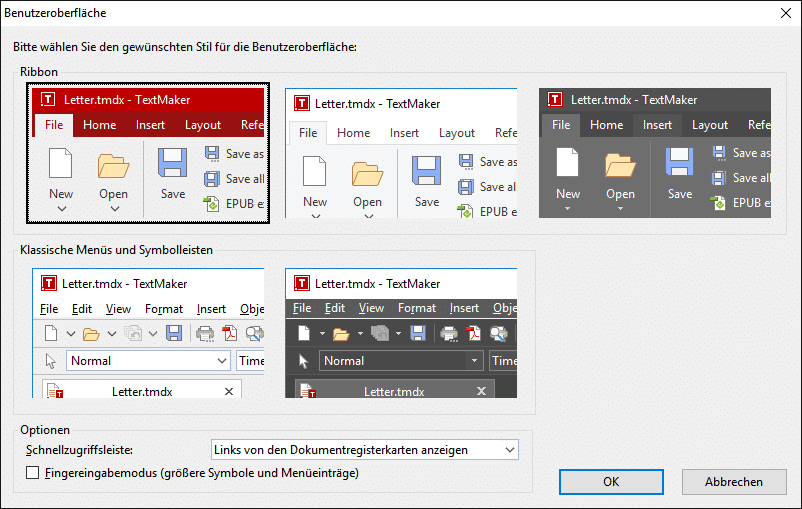Click the Home tab in the red ribbon preview
The image size is (802, 509).
tap(99, 125)
